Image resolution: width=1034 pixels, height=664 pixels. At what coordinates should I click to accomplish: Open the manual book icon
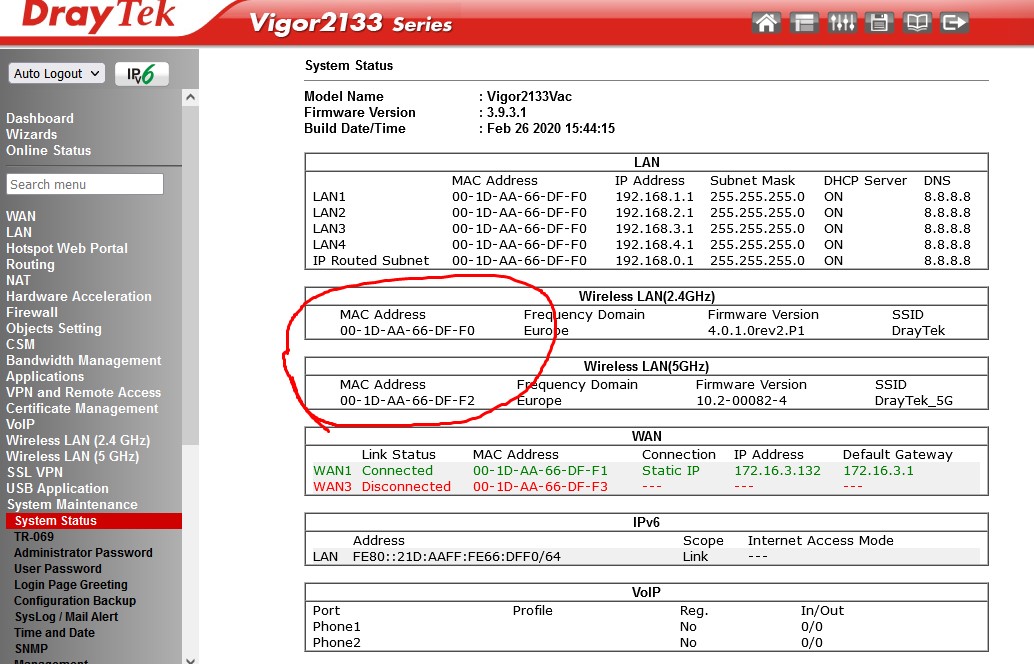(917, 22)
